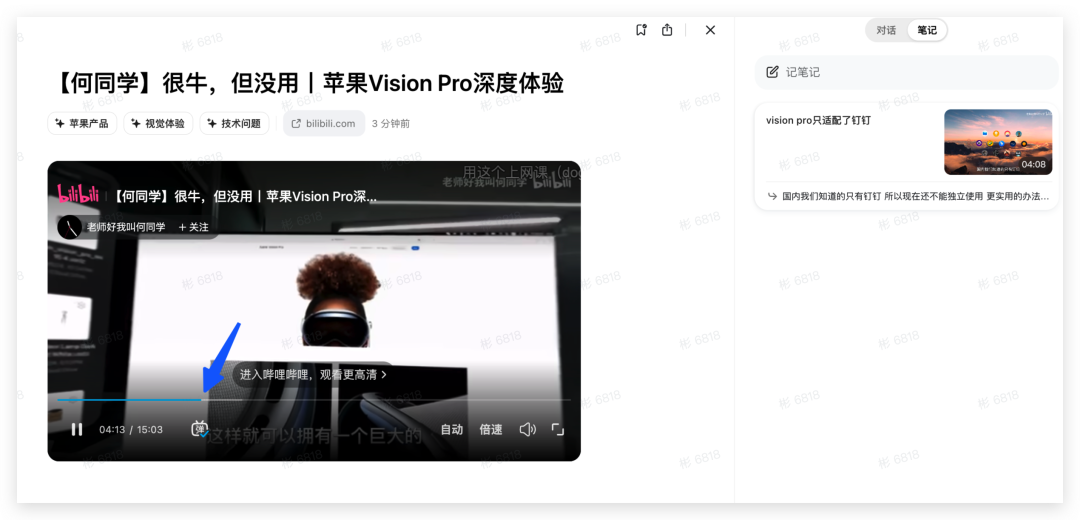
Task: Select the 视觉体验 tag
Action: tap(158, 123)
